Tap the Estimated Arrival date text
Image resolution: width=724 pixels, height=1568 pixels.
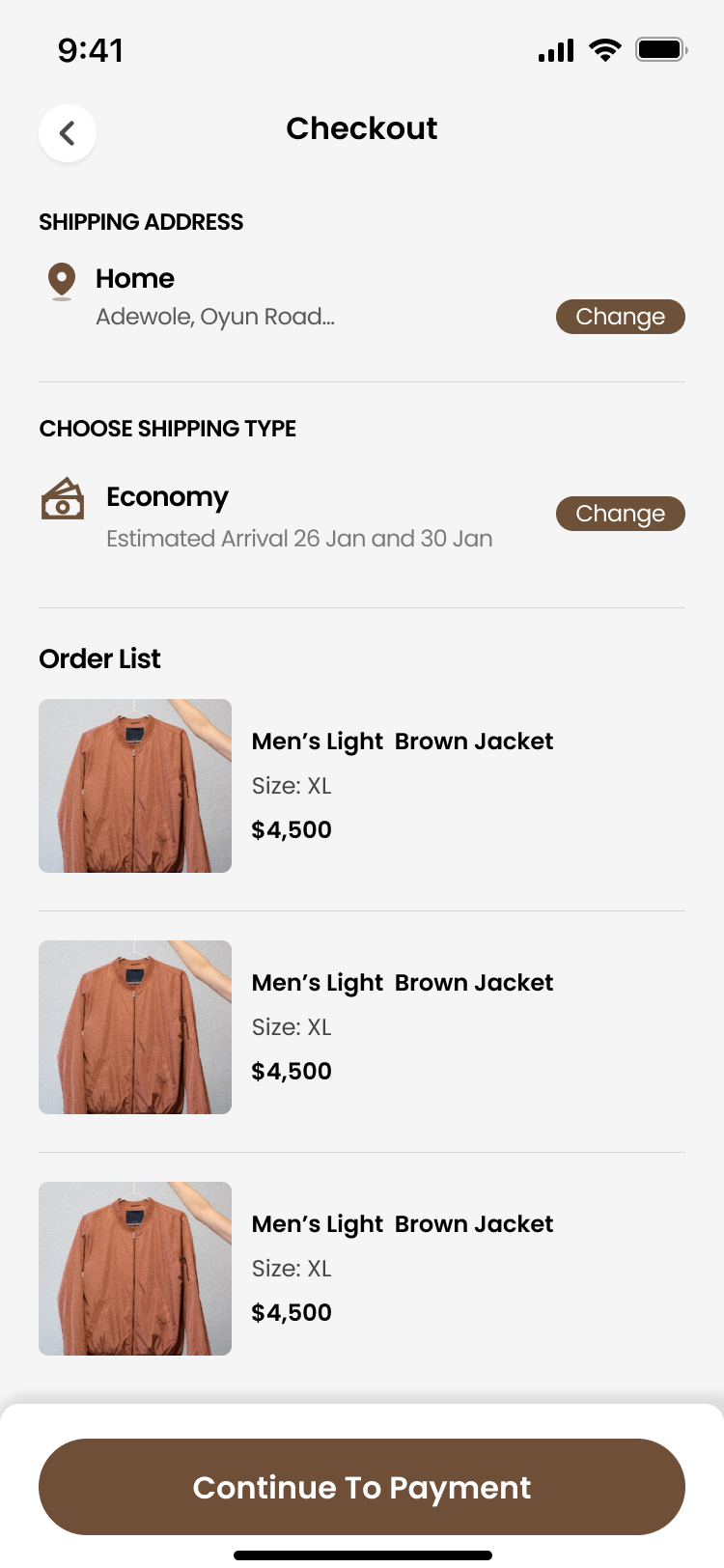(x=299, y=539)
